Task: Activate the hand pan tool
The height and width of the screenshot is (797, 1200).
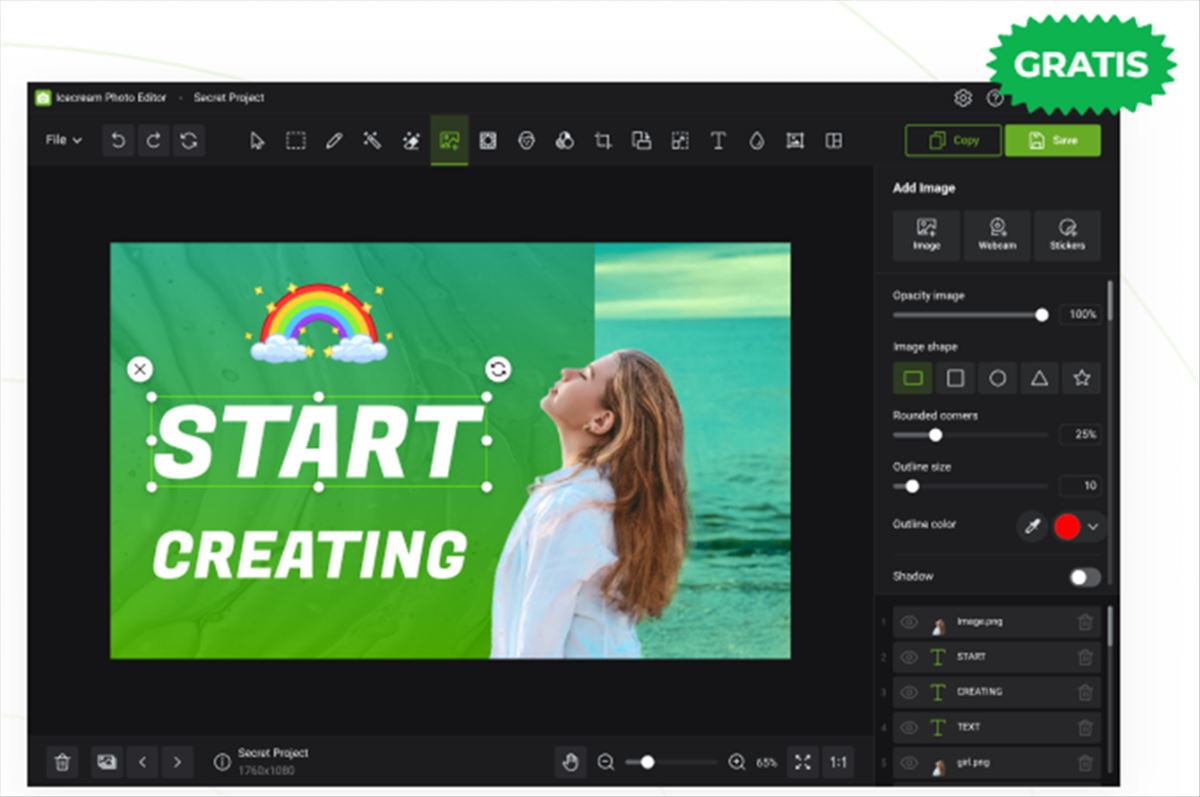Action: tap(571, 762)
